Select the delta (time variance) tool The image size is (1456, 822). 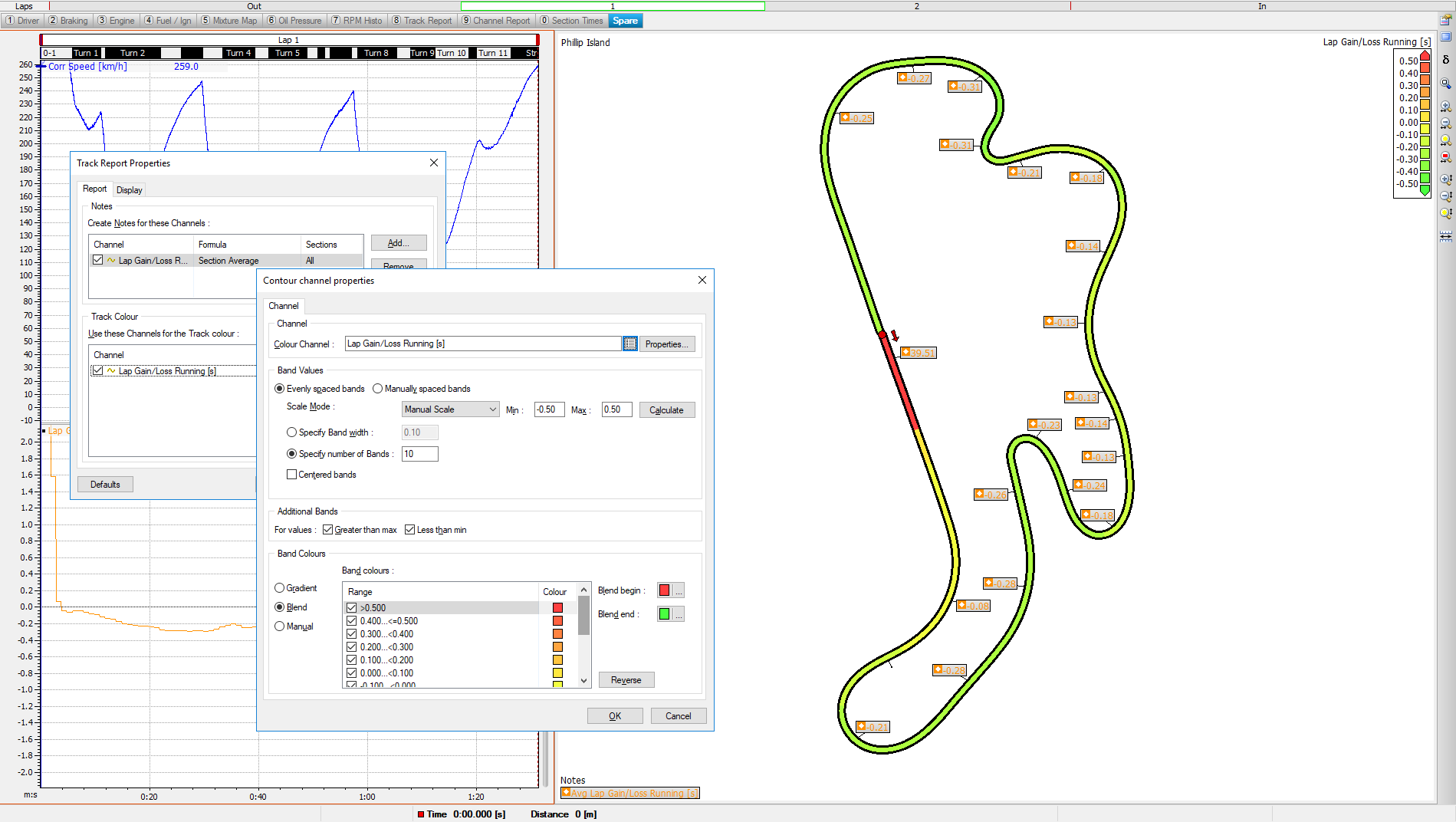pos(1446,58)
